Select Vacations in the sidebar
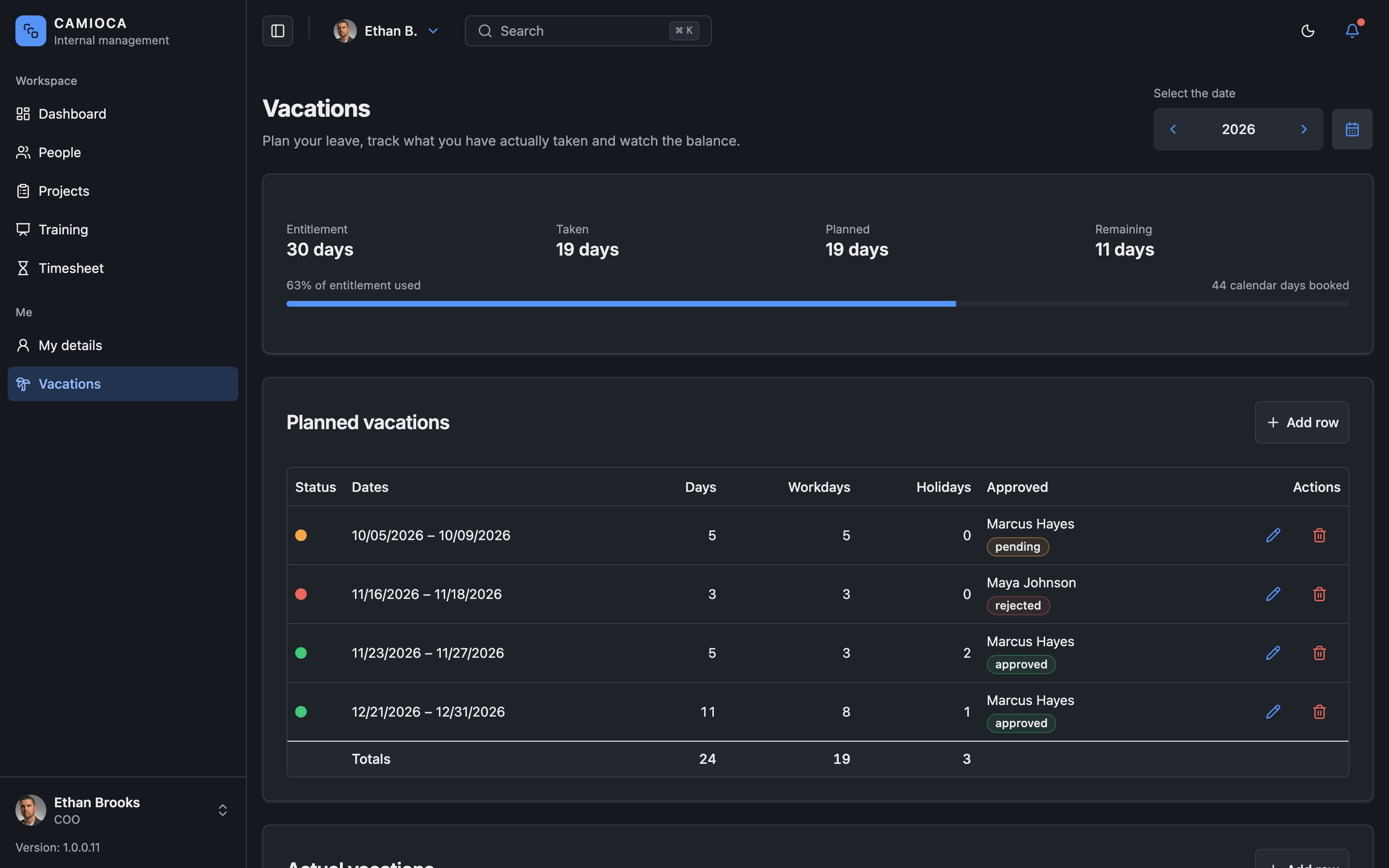The width and height of the screenshot is (1389, 868). 123,384
